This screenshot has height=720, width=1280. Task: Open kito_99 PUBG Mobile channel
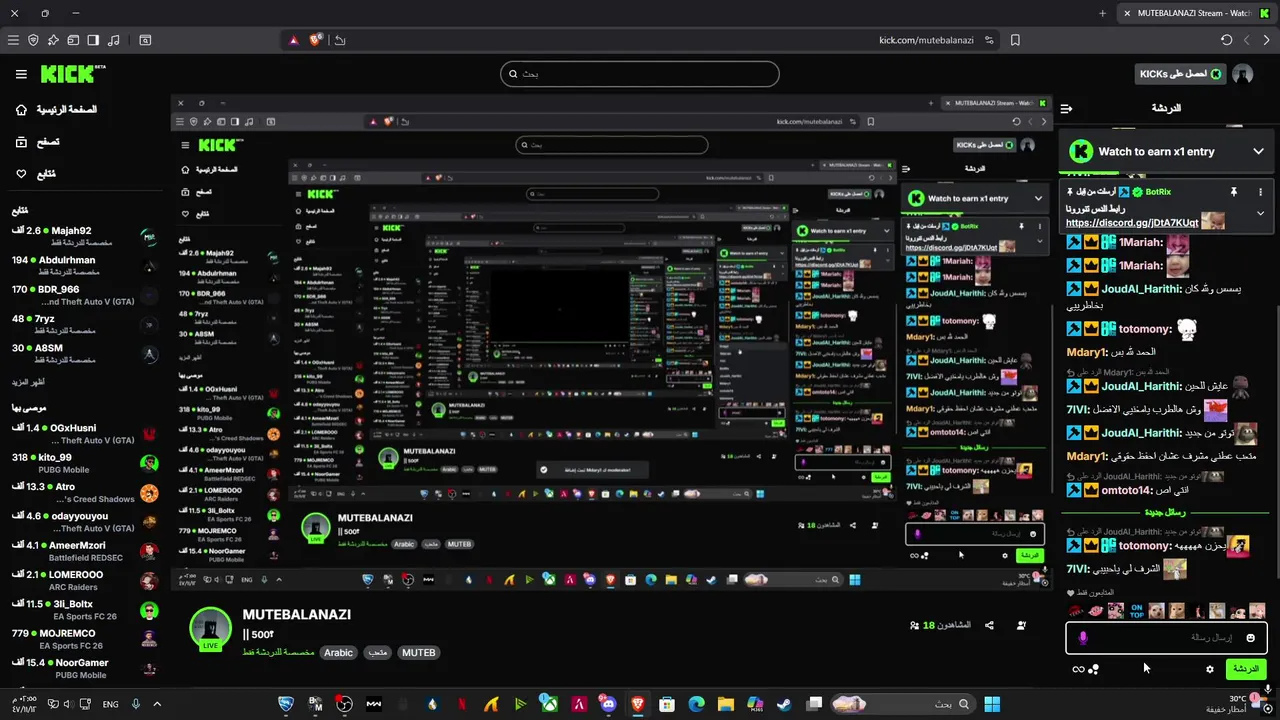point(85,463)
